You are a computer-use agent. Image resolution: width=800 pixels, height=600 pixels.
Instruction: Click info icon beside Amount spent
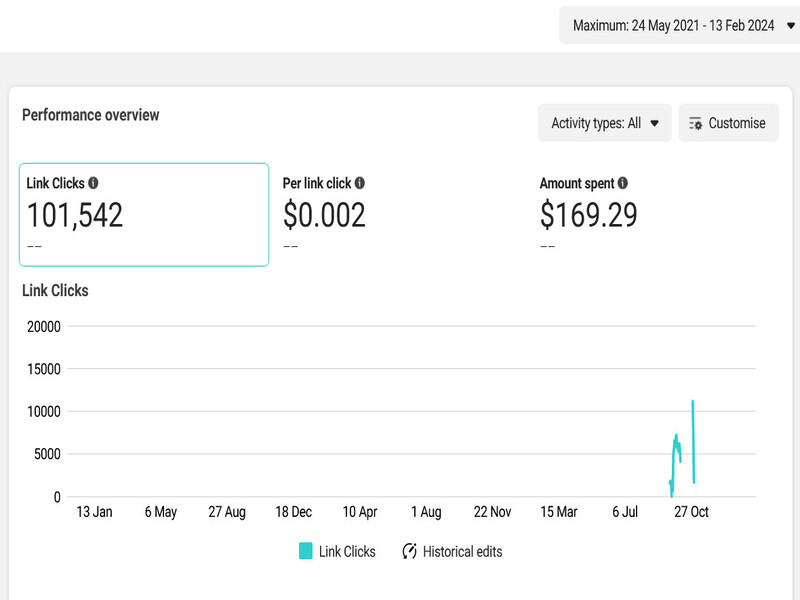pos(623,184)
